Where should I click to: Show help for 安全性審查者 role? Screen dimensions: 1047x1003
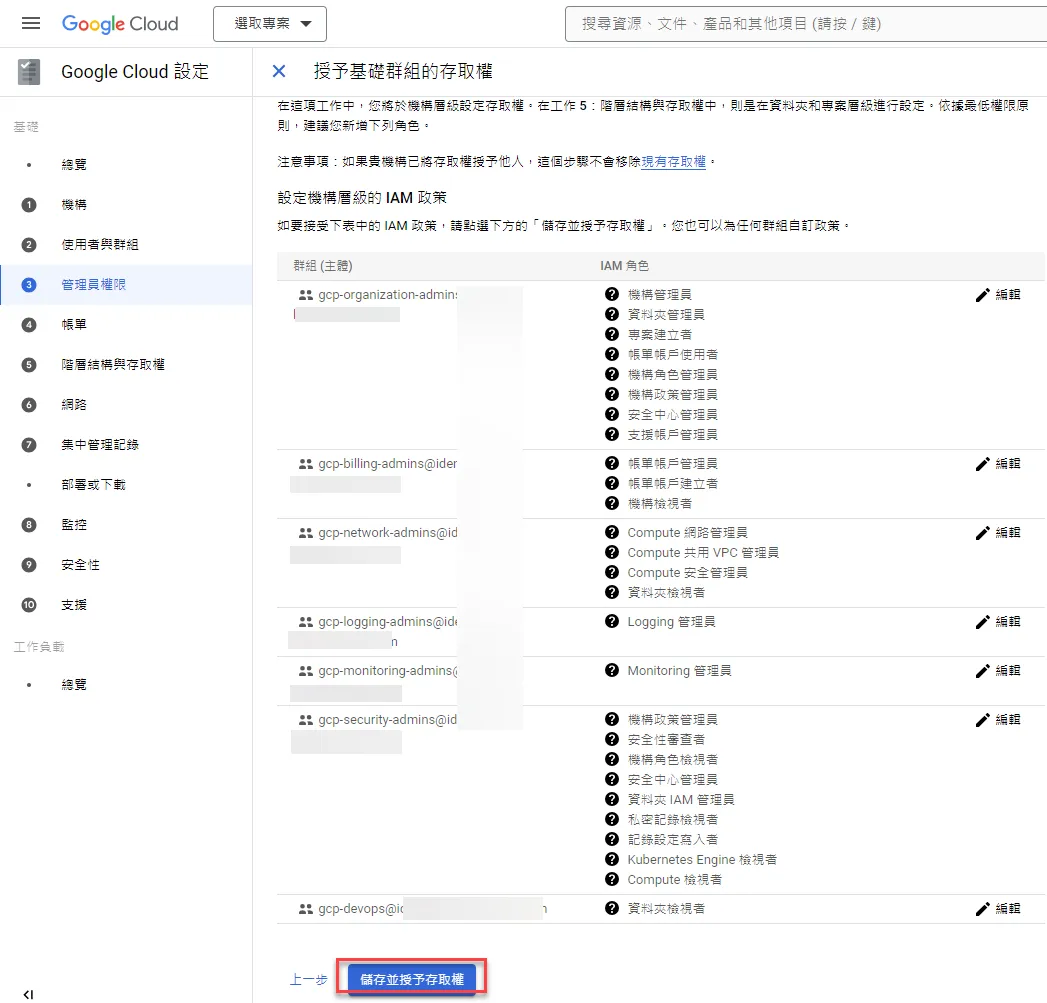[x=612, y=739]
